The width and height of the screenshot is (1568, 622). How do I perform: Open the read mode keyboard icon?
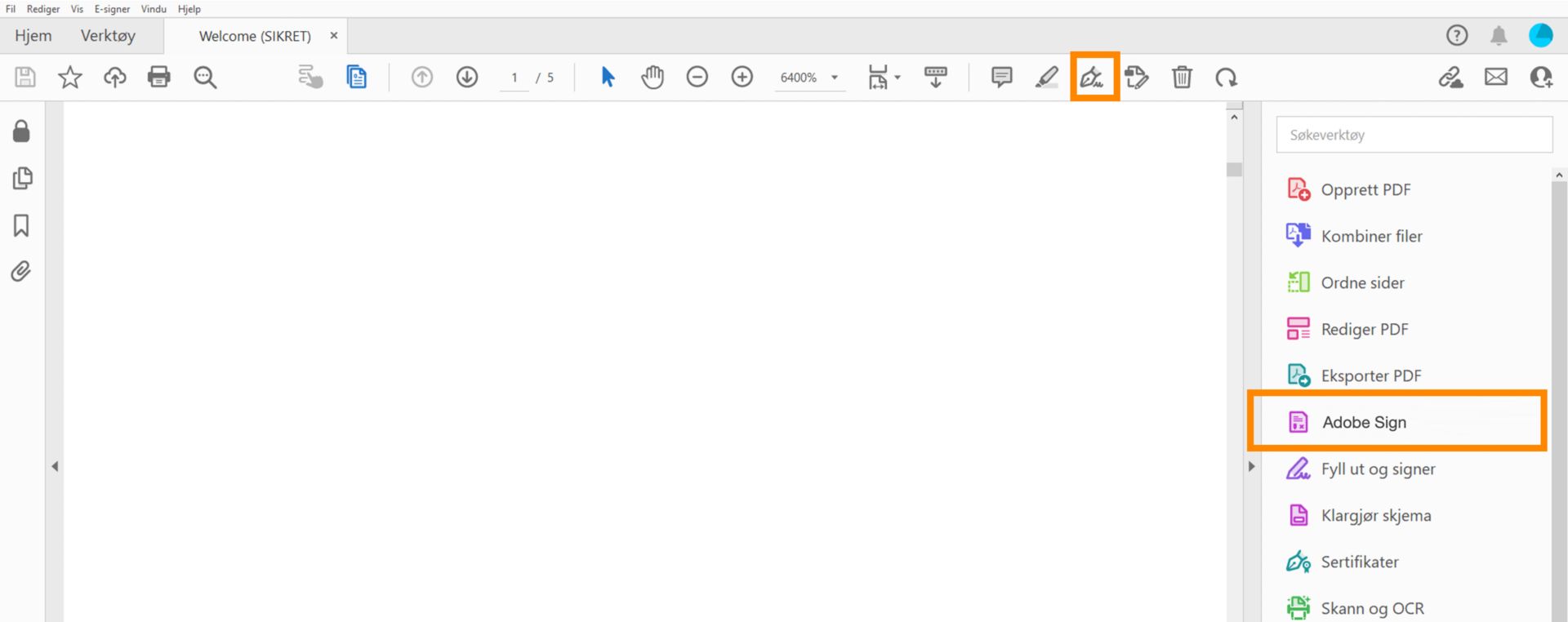click(936, 78)
